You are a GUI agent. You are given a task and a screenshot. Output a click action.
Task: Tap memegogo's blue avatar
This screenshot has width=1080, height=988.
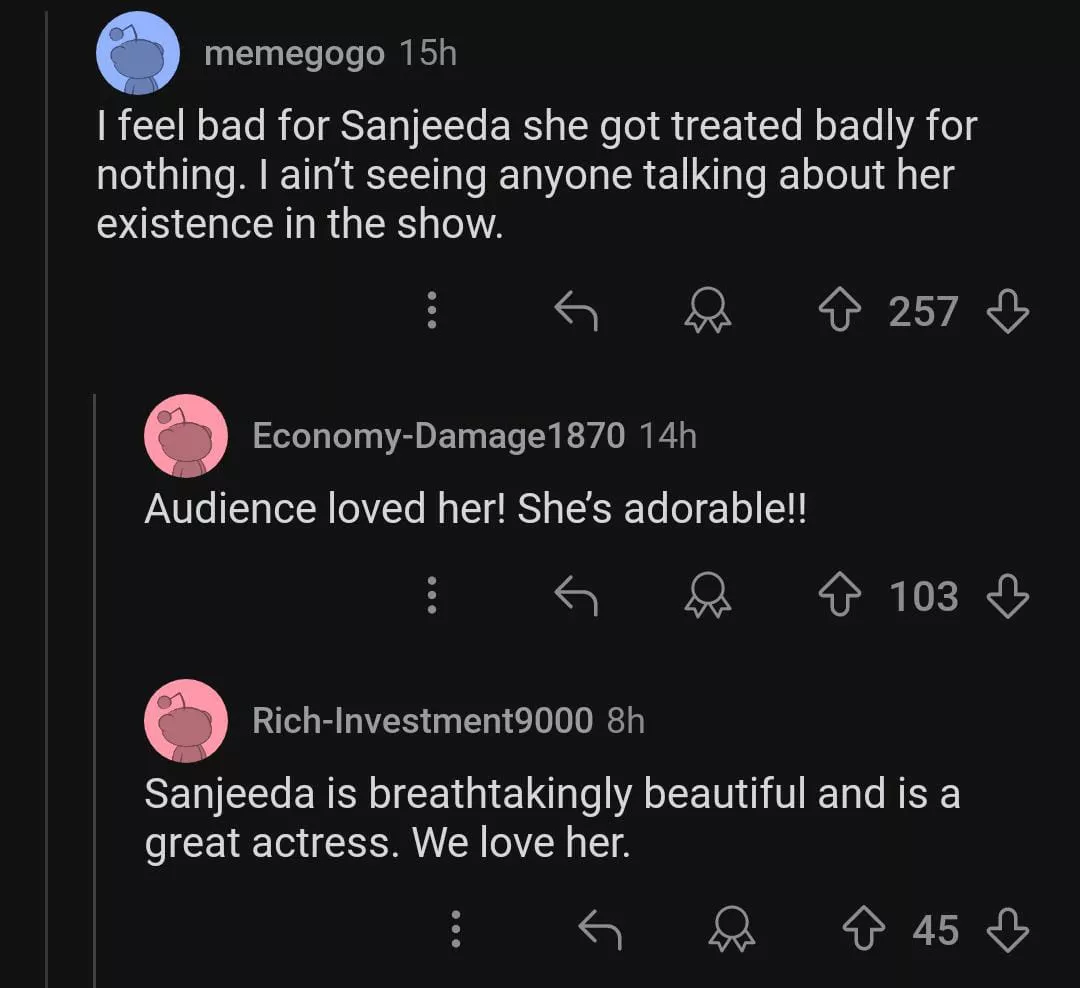click(x=138, y=53)
